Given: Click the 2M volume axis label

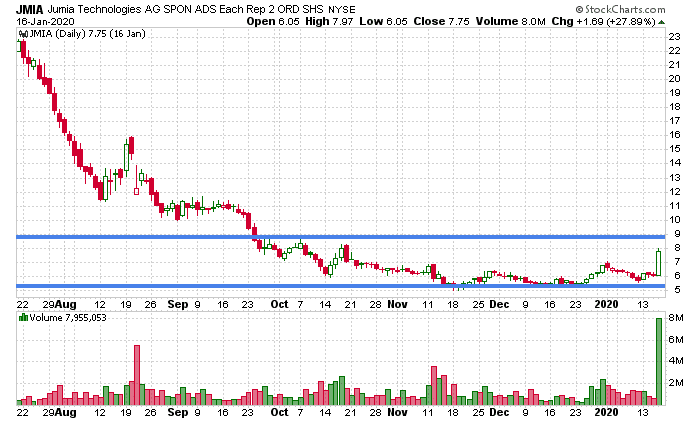Looking at the screenshot, I should [675, 383].
